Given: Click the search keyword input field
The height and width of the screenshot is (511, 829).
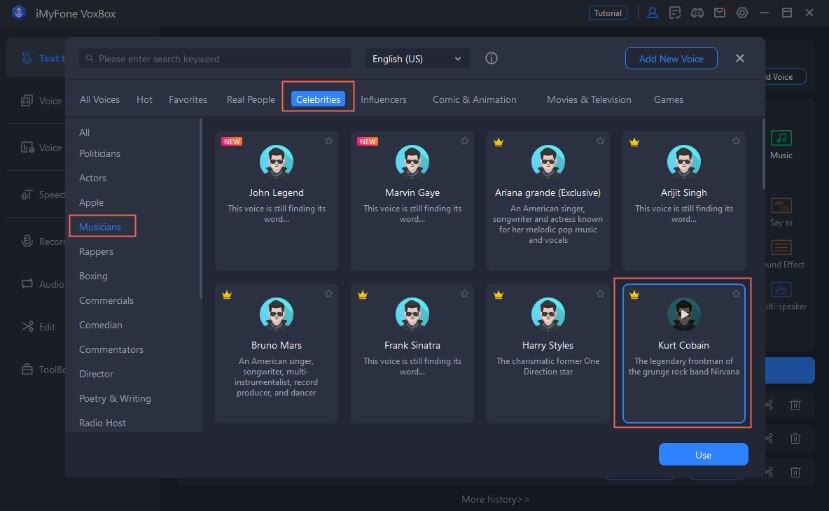Looking at the screenshot, I should 215,59.
